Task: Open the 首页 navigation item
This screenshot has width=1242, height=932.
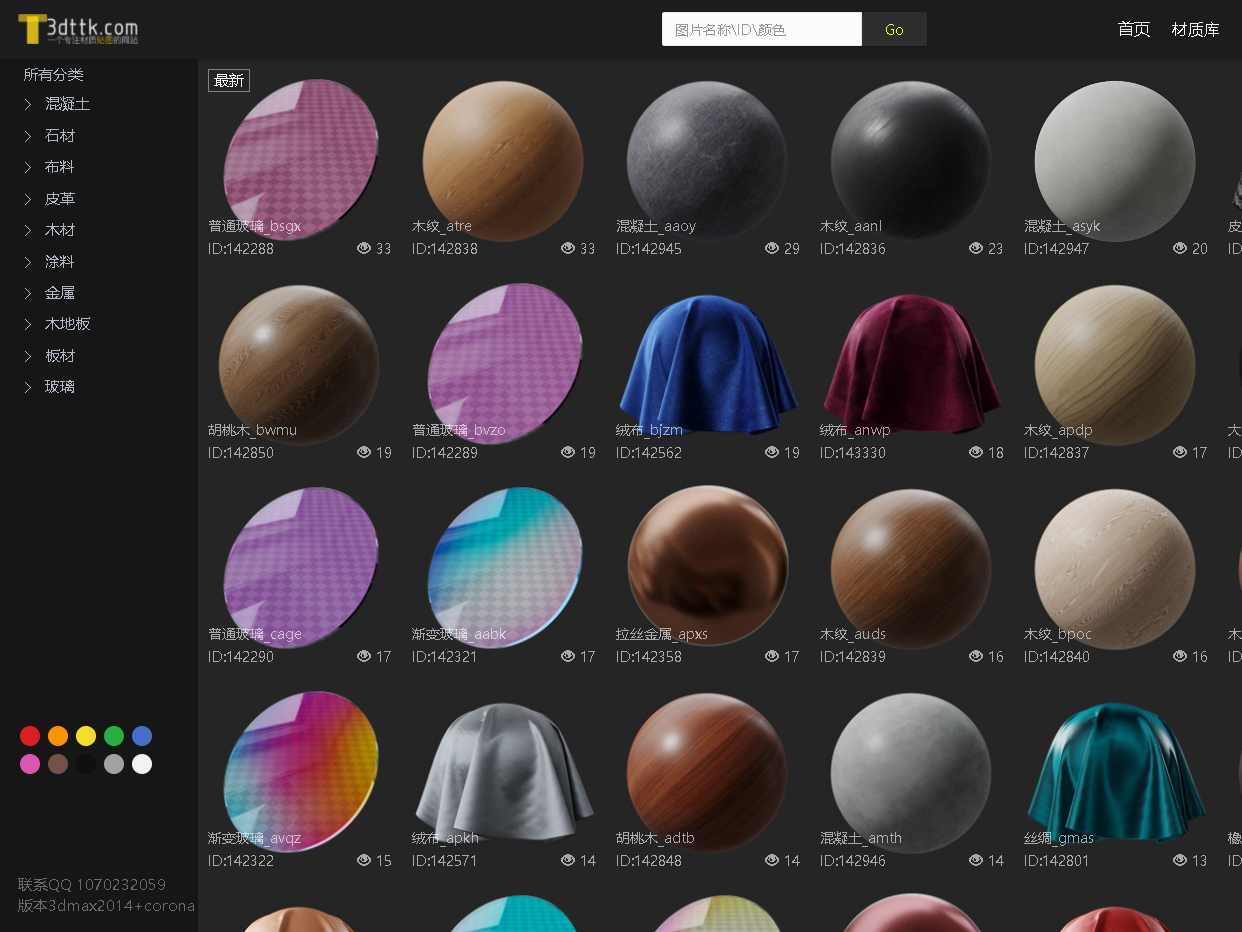Action: [1134, 29]
